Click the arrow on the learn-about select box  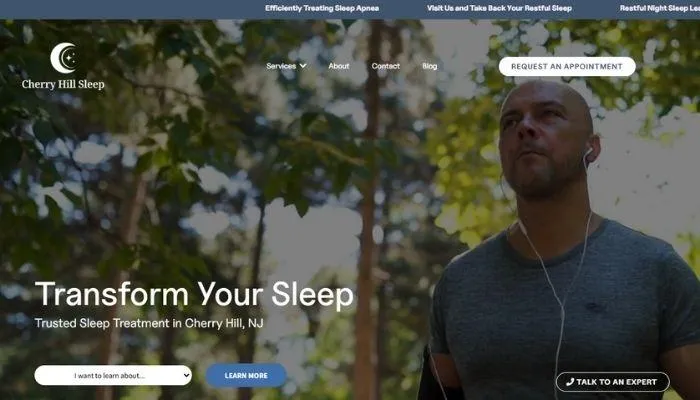pos(186,375)
